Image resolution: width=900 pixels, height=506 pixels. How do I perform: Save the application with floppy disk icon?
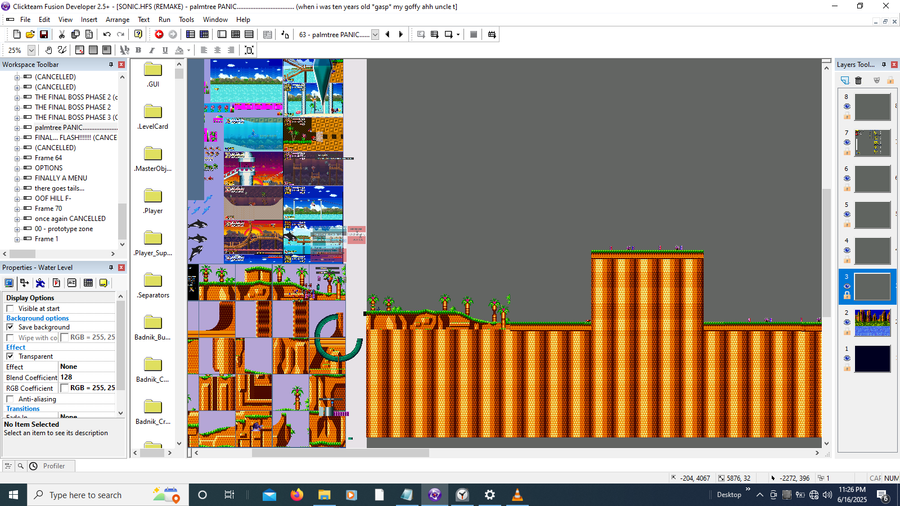[x=44, y=34]
